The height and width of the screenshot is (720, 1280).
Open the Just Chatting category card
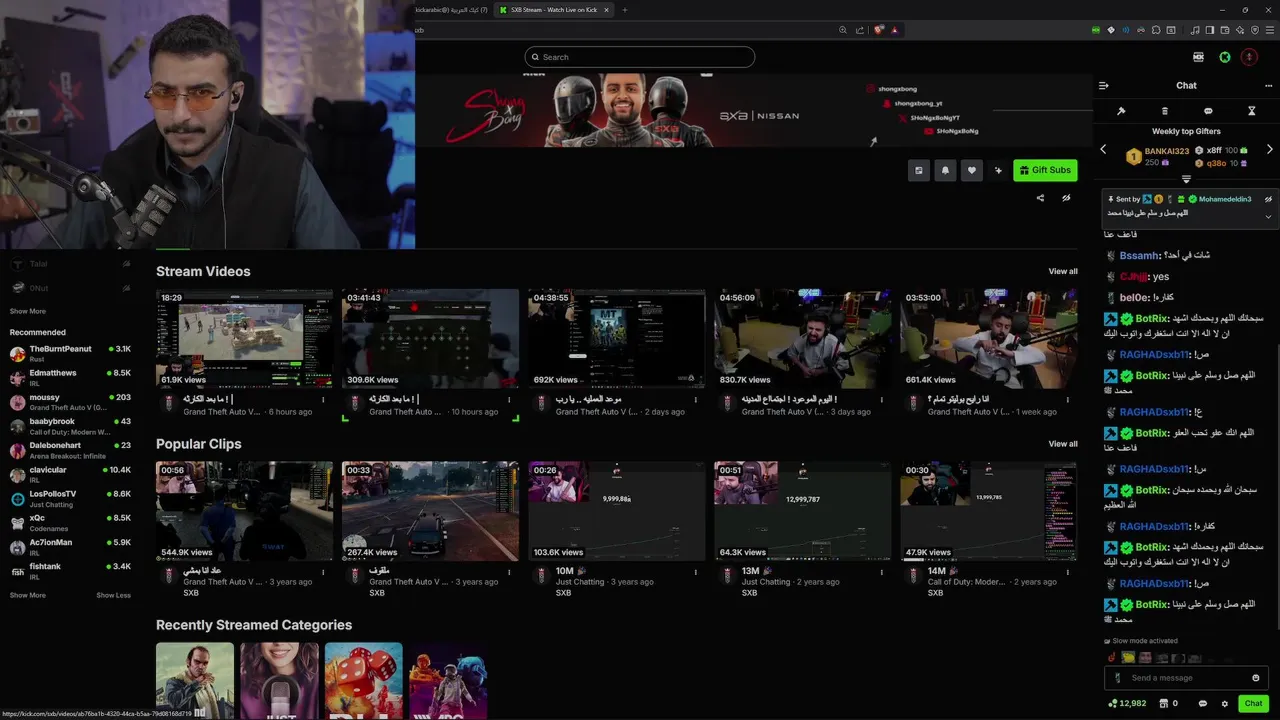[x=279, y=680]
